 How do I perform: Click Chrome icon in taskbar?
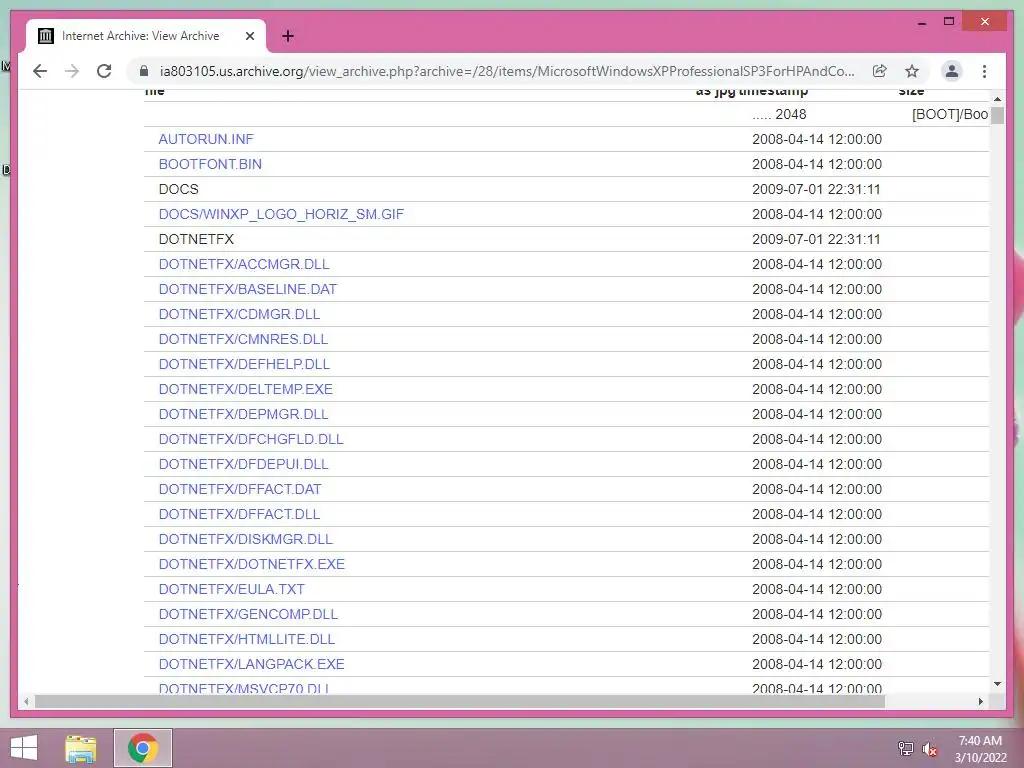142,748
